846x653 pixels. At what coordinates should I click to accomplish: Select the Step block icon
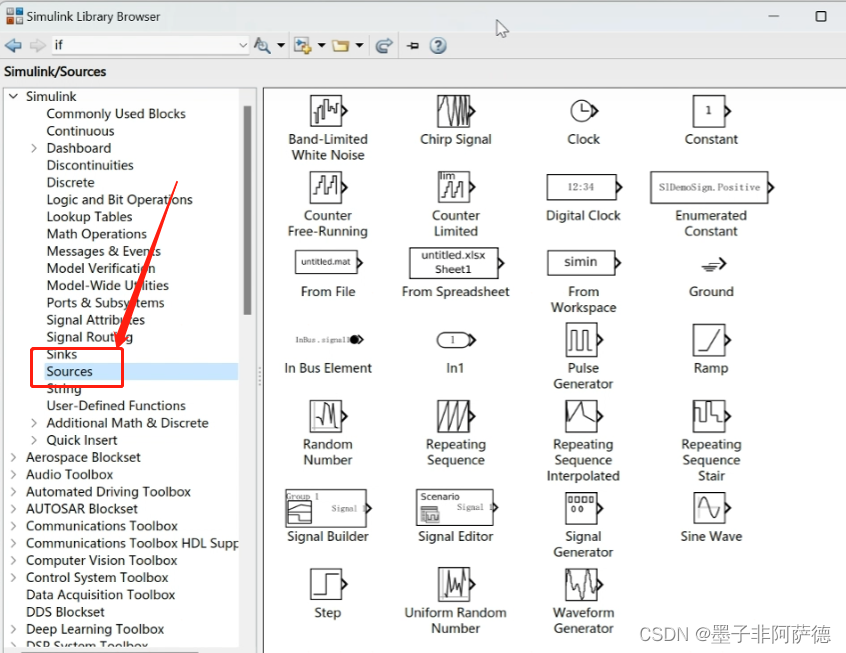pos(329,584)
